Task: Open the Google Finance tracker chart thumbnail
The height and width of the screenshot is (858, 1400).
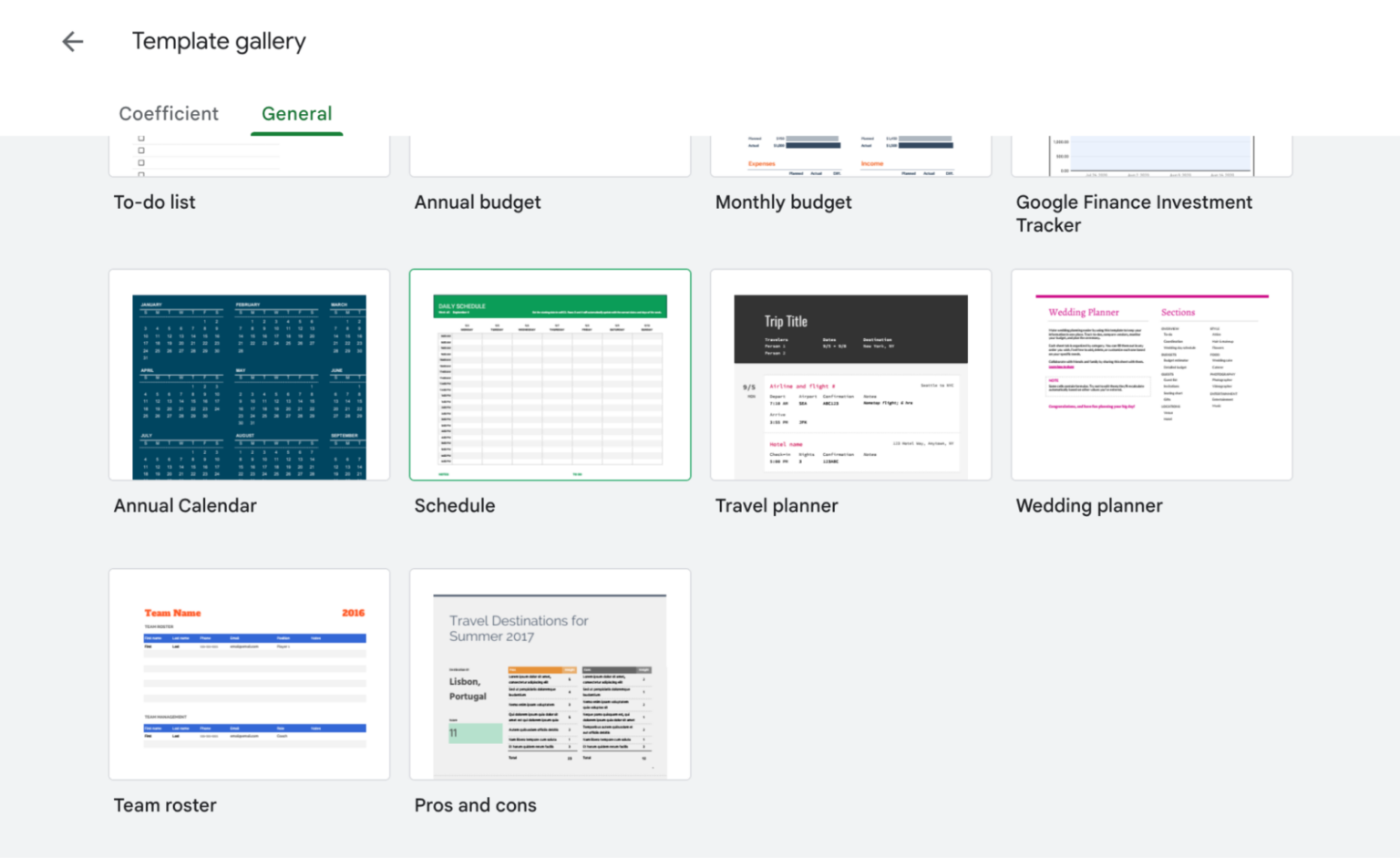Action: point(1151,156)
